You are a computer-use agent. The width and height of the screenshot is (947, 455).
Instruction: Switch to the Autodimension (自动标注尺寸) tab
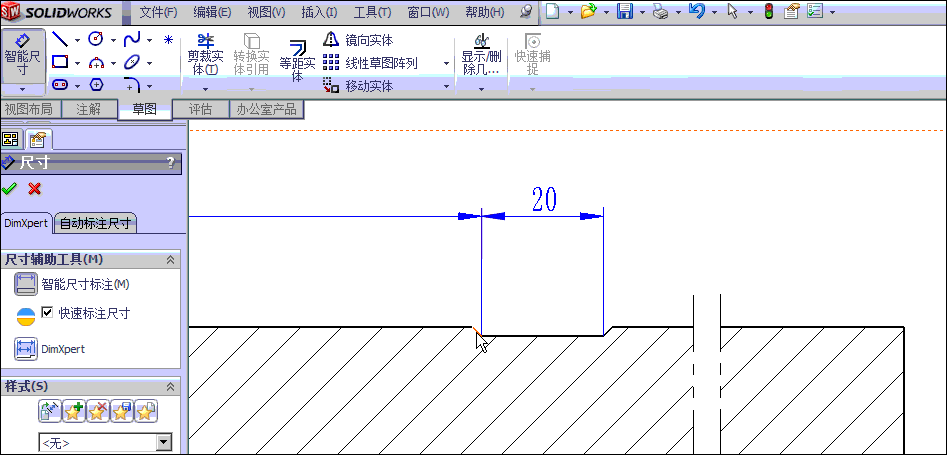pyautogui.click(x=95, y=224)
